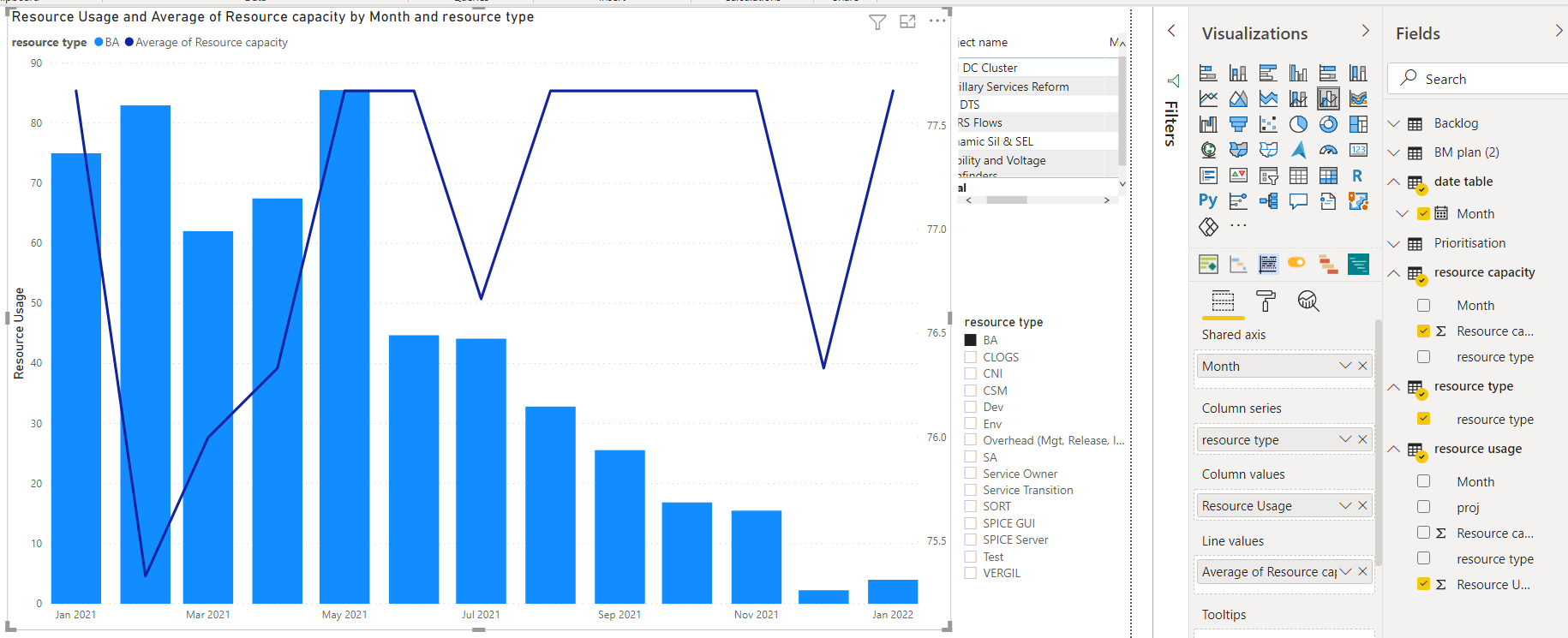1568x638 pixels.
Task: Choose the area chart visualization
Action: (1238, 98)
